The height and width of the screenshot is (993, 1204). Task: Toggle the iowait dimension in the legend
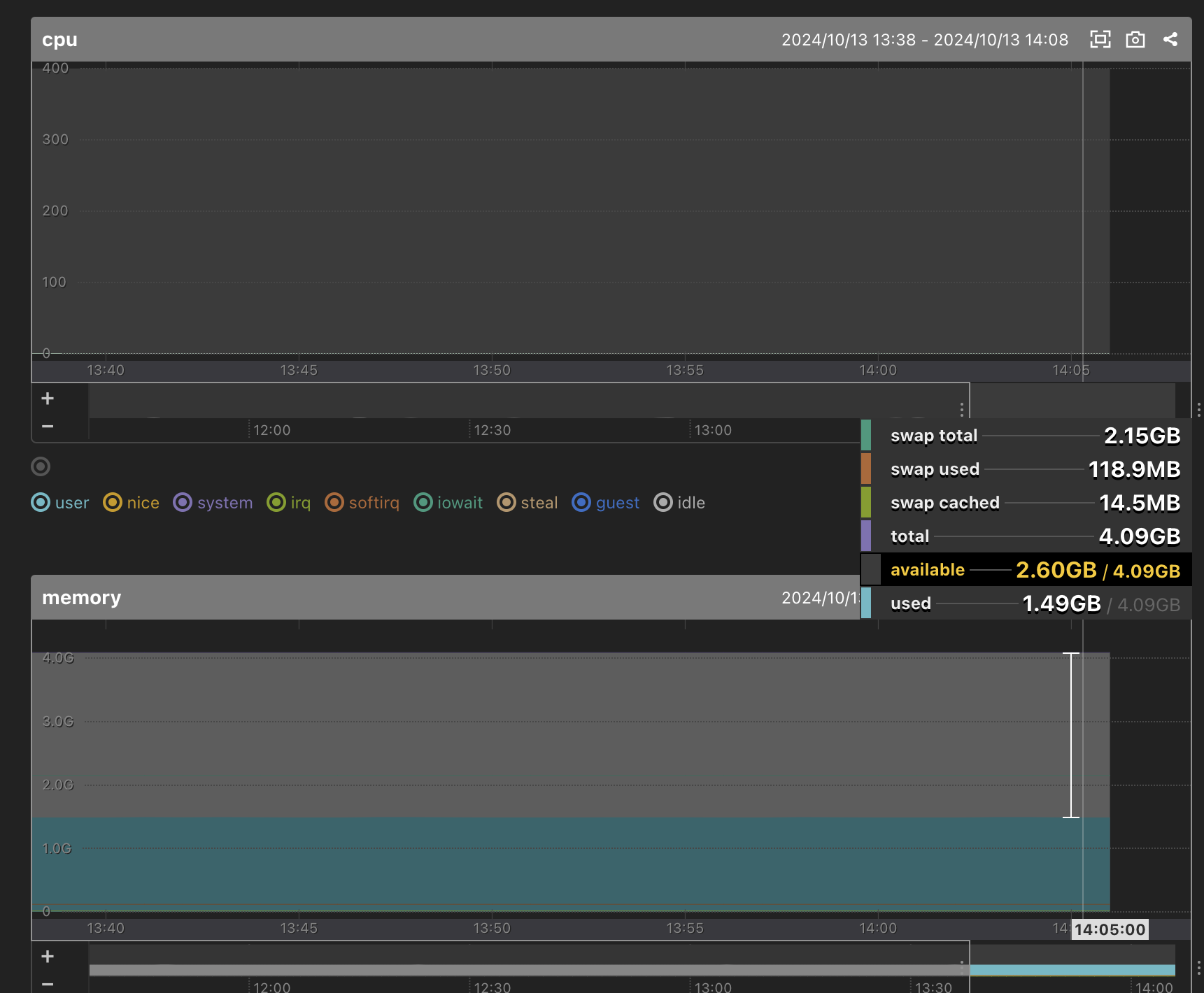pyautogui.click(x=448, y=502)
